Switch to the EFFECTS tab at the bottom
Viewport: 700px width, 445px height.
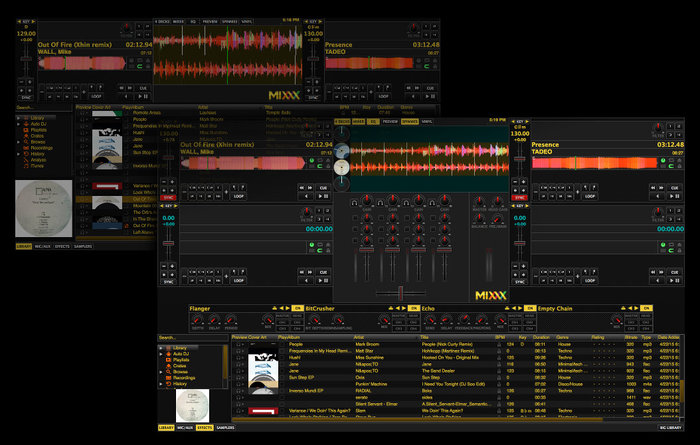(204, 427)
